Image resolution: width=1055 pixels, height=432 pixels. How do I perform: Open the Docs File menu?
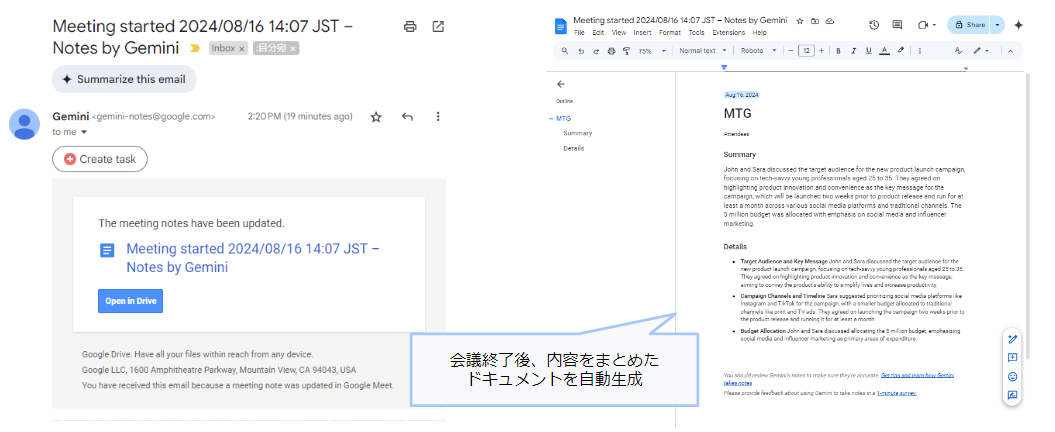[579, 32]
